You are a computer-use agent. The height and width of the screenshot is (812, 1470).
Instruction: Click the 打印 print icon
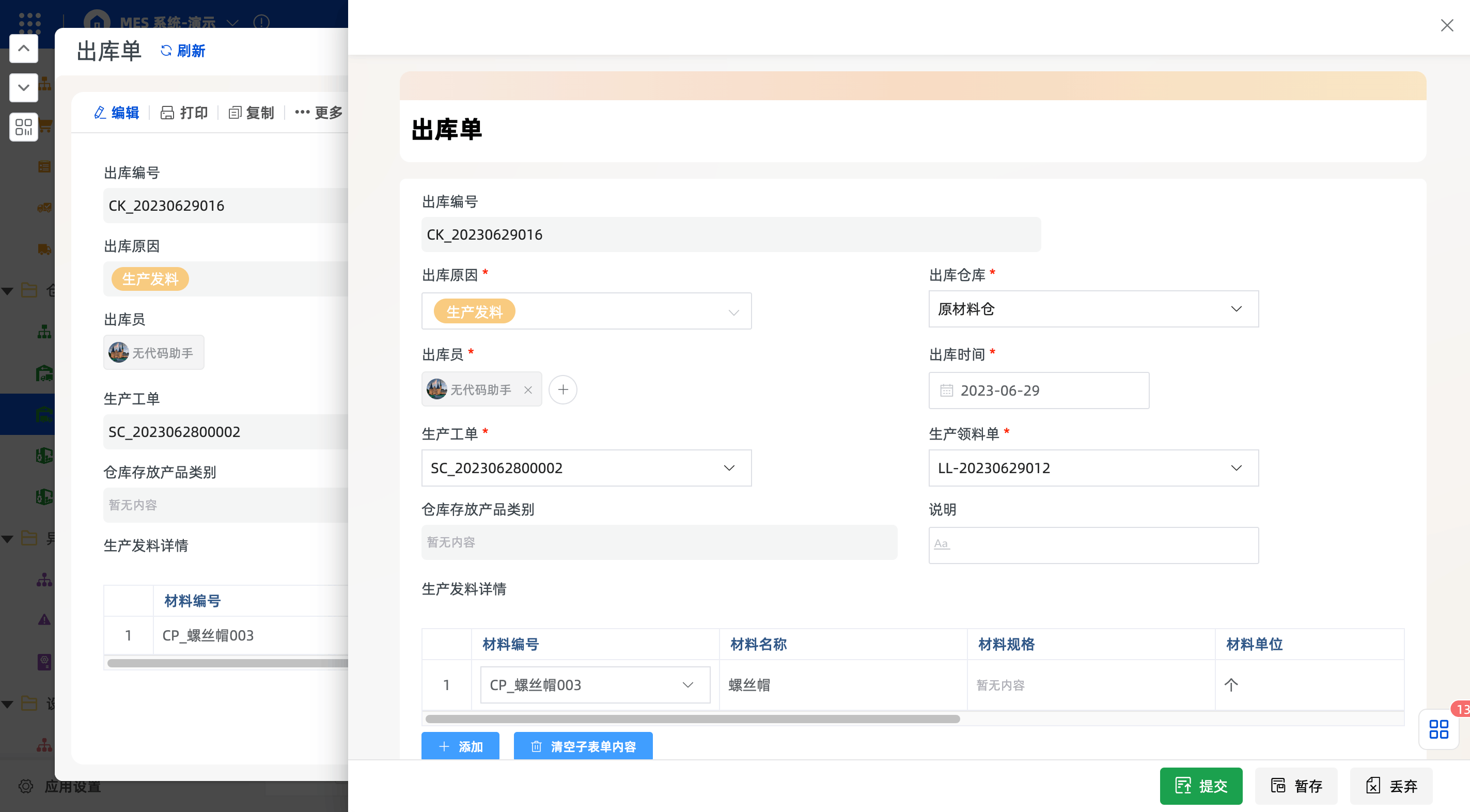[167, 113]
